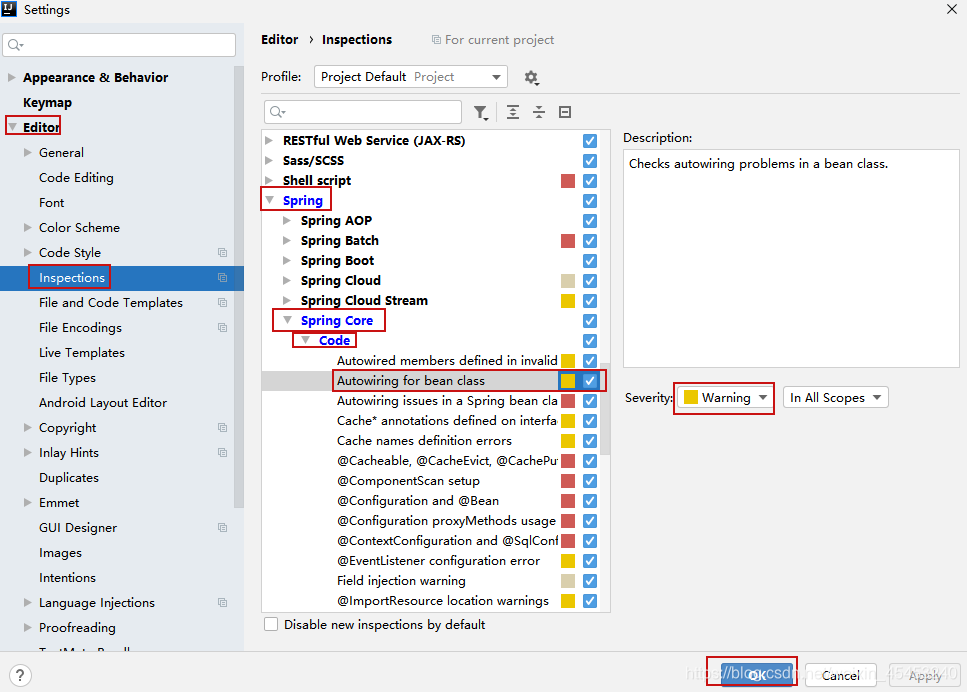The width and height of the screenshot is (967, 692).
Task: Select Android Layout Editor settings page
Action: [103, 403]
